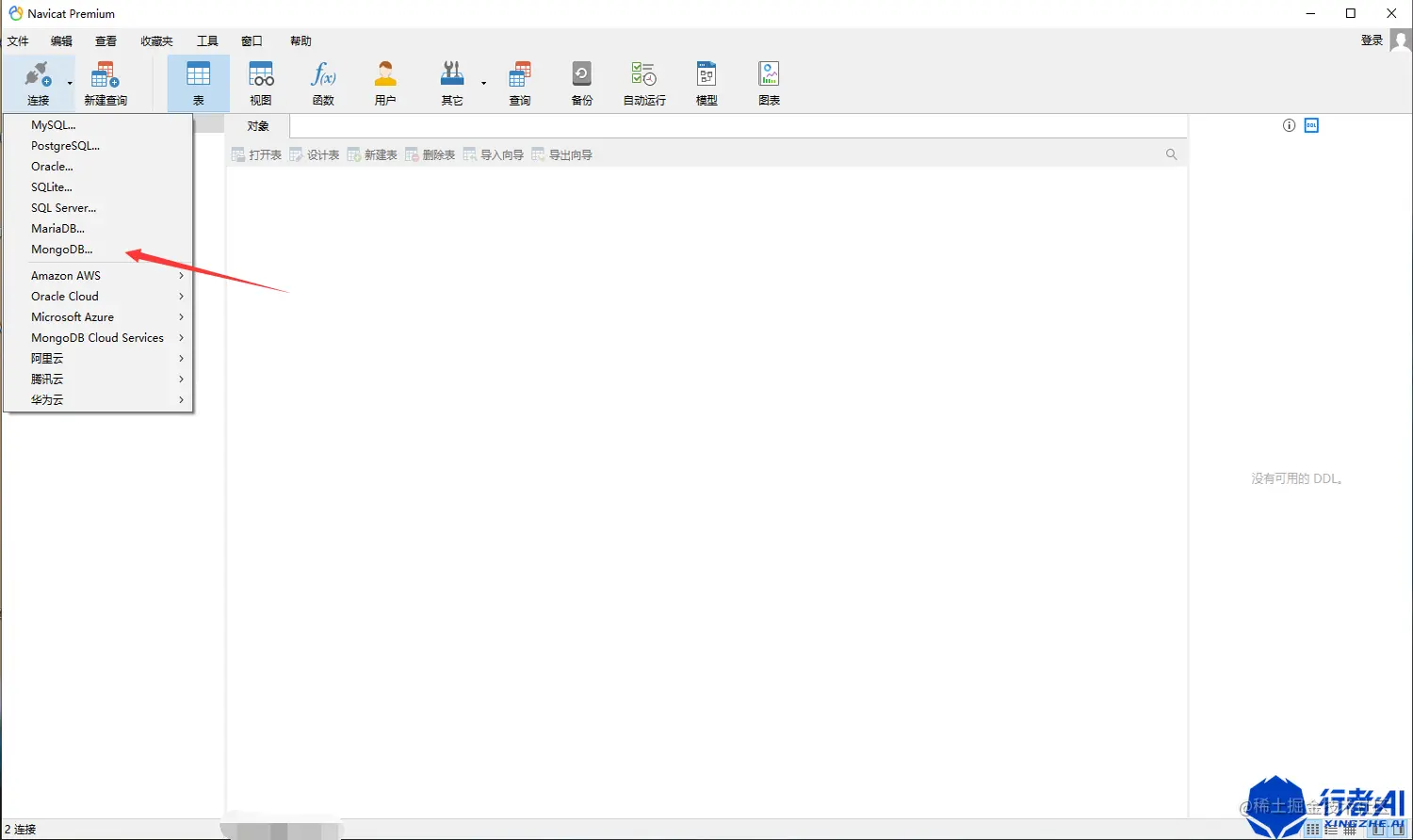Select the 模型 (Model) toolbar icon
The image size is (1413, 840).
click(706, 74)
